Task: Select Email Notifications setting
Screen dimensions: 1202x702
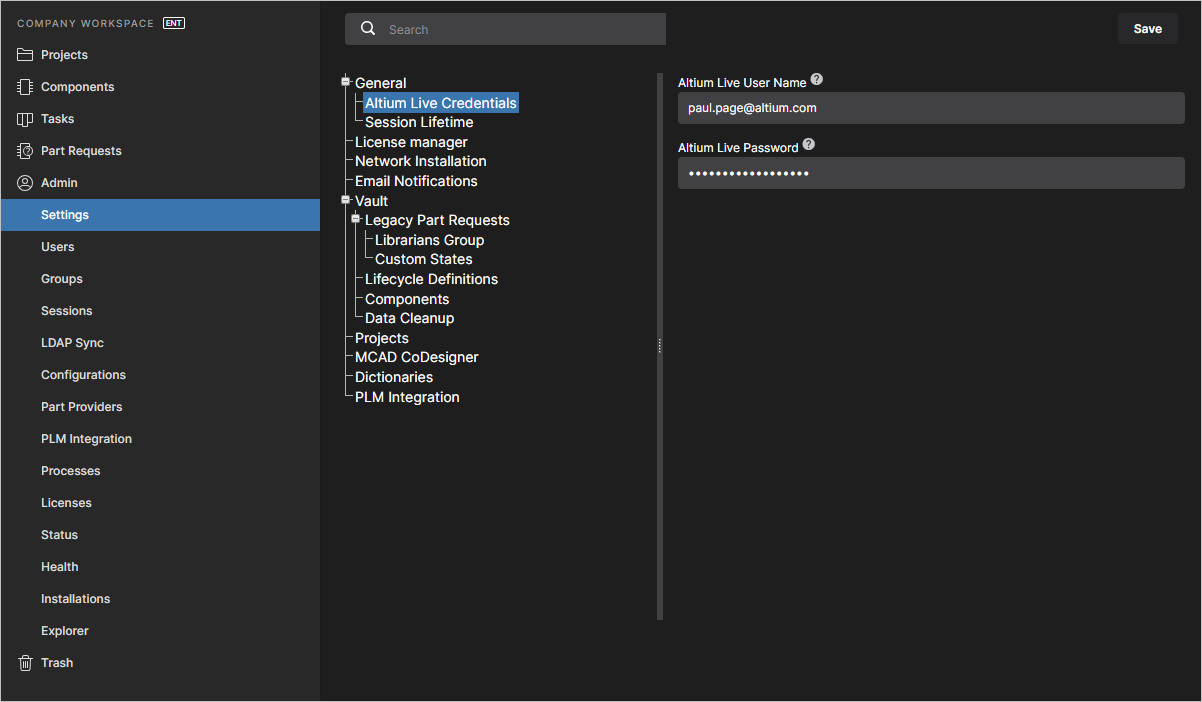Action: pyautogui.click(x=416, y=181)
